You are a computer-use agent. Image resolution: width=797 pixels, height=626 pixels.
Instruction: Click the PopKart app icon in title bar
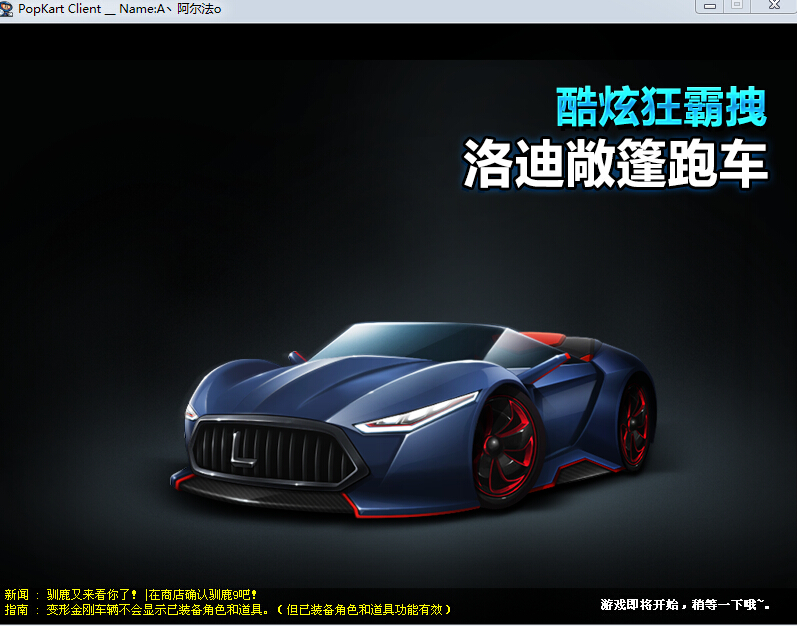click(7, 9)
